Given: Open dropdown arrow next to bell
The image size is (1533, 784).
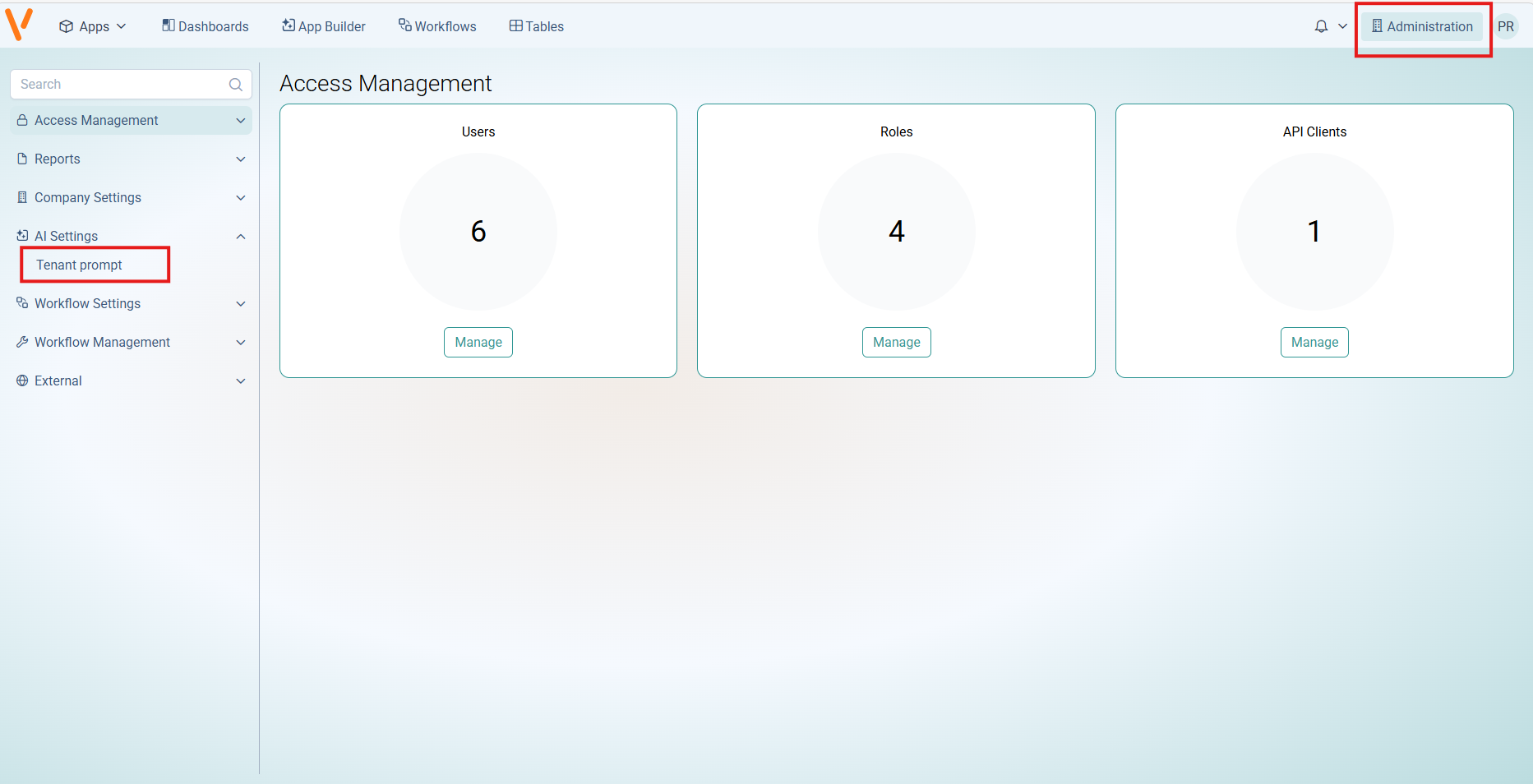Looking at the screenshot, I should click(1342, 26).
